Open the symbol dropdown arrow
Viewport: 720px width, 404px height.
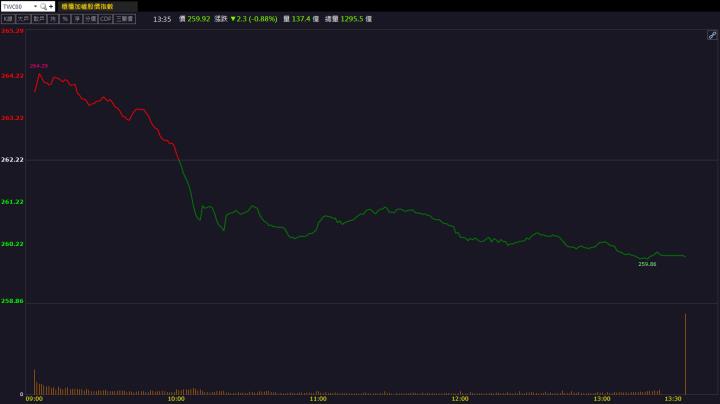35,6
